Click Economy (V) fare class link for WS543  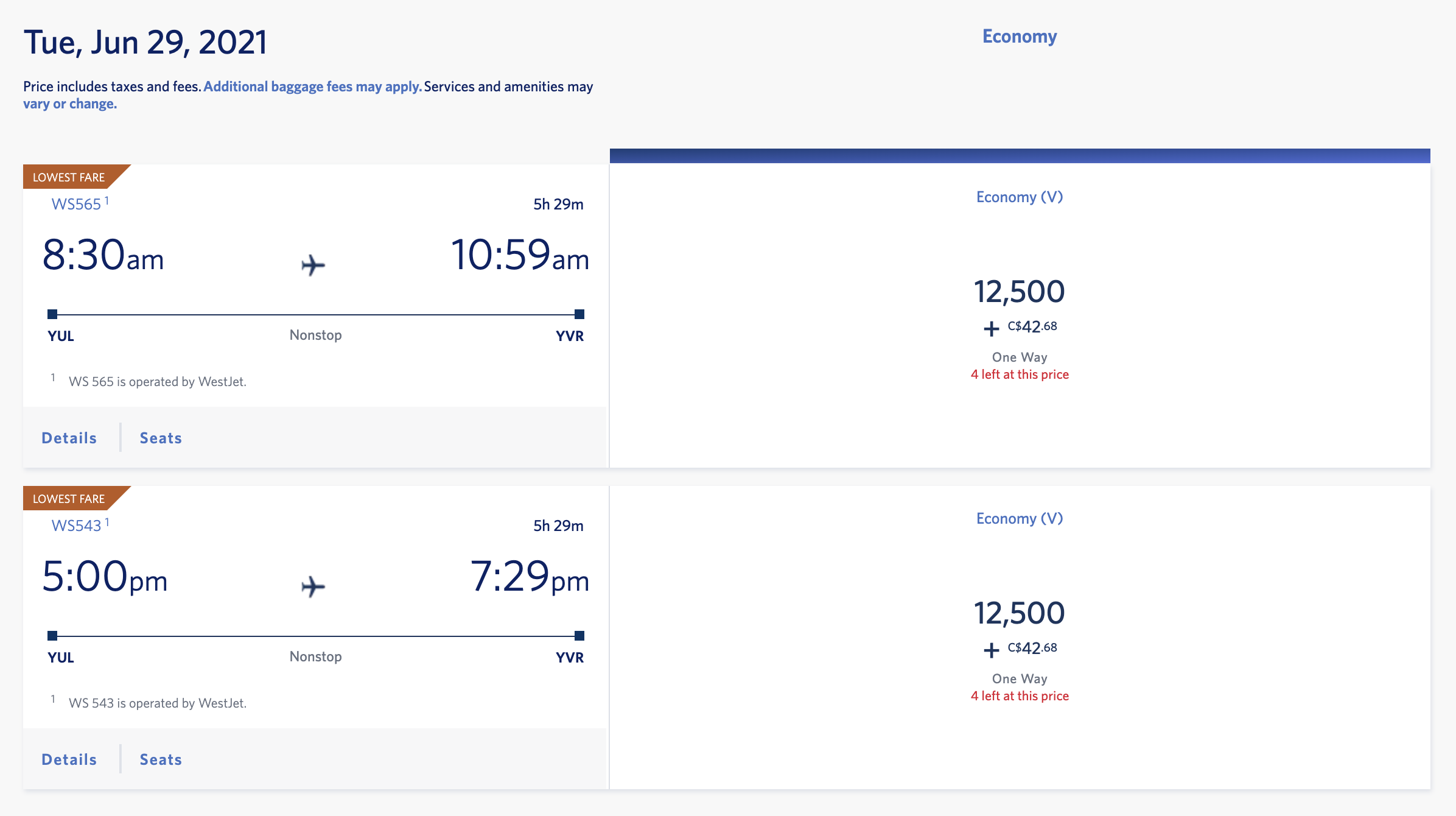(x=1020, y=519)
